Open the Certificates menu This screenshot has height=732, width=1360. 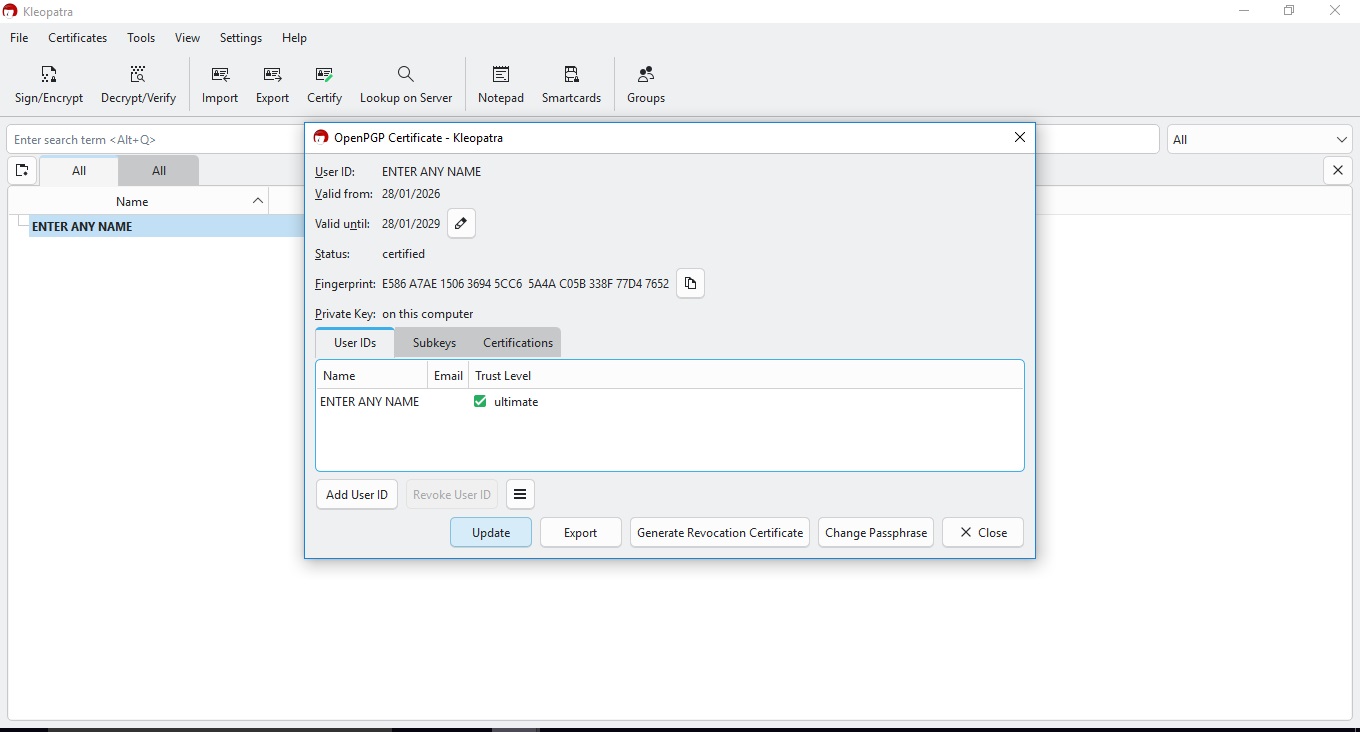[x=78, y=38]
